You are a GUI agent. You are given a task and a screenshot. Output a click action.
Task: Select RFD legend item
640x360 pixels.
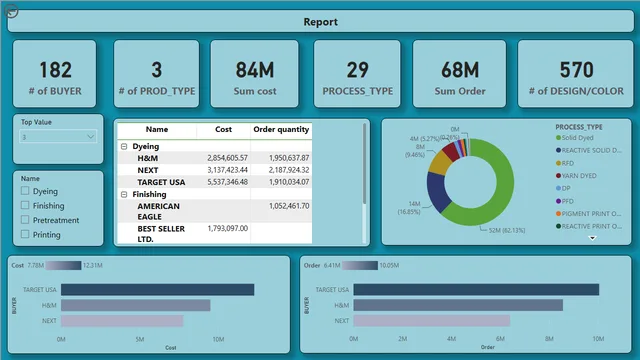click(565, 163)
